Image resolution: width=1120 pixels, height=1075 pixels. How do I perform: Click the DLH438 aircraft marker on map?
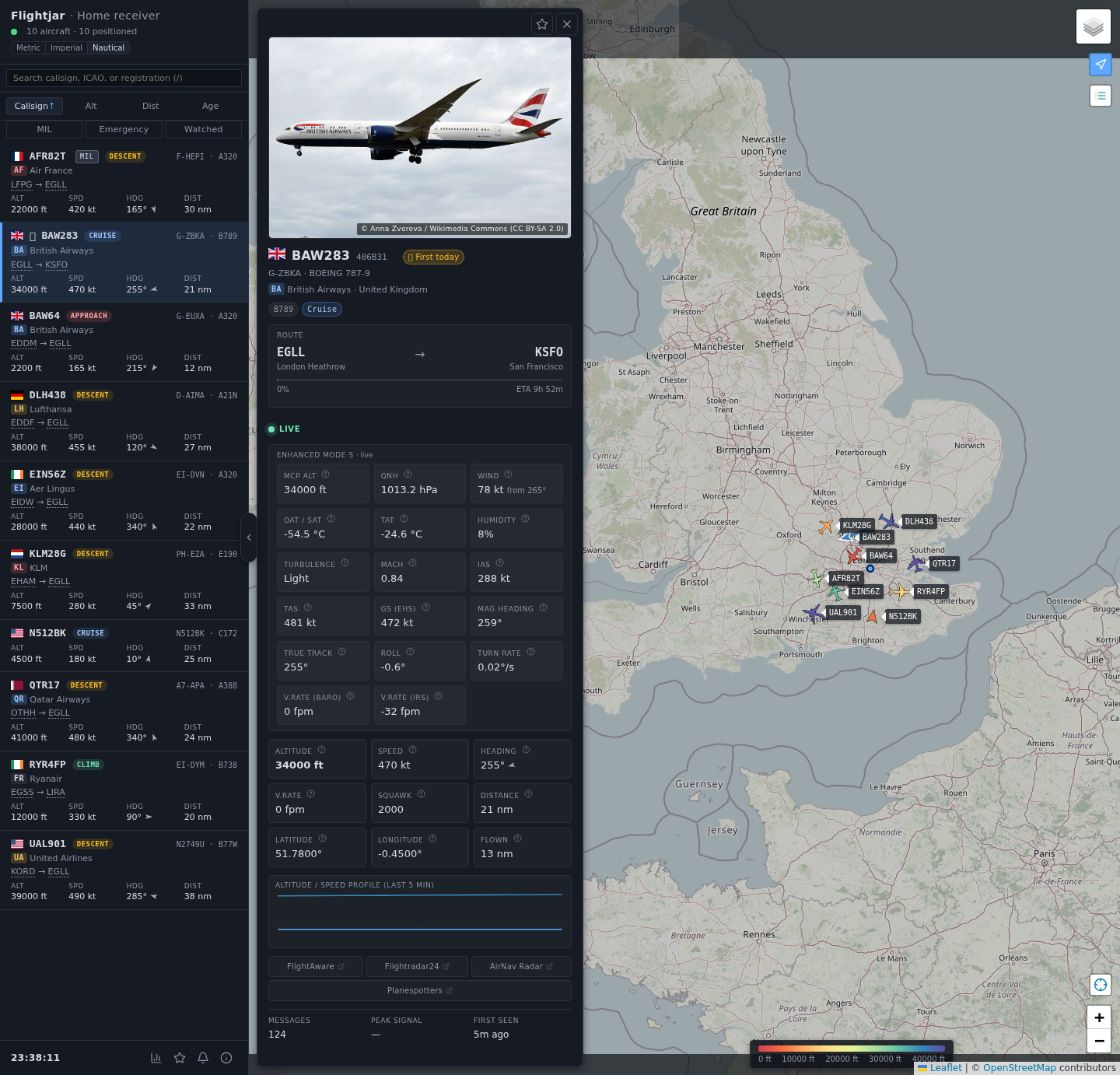[x=888, y=521]
